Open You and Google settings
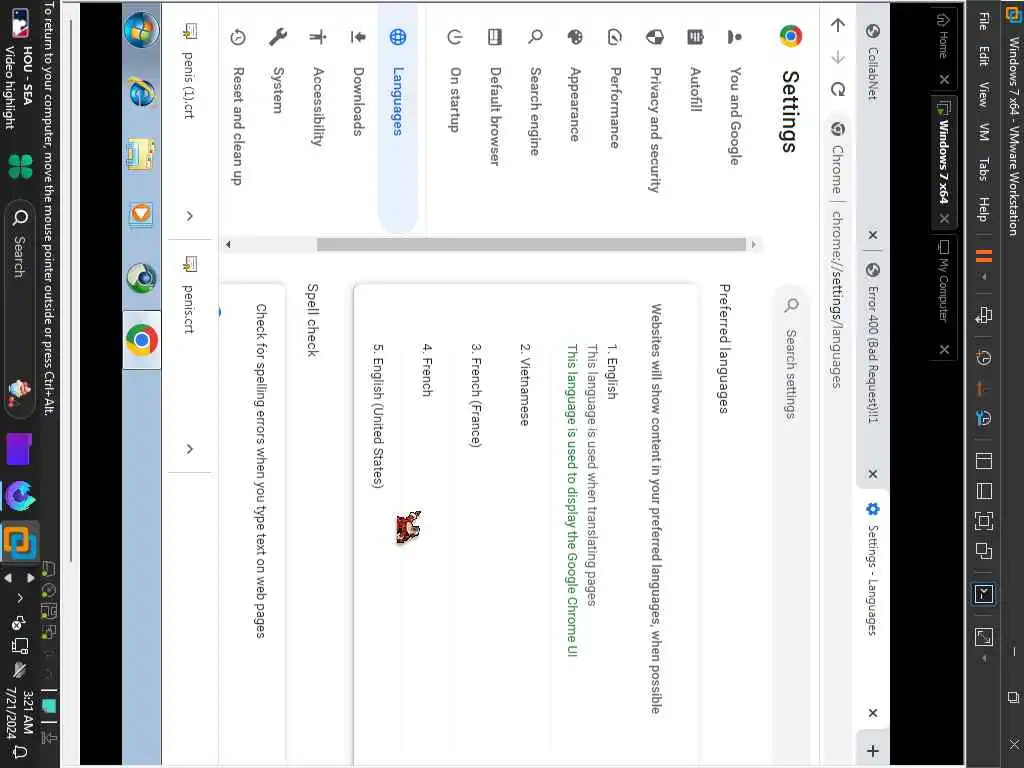This screenshot has height=768, width=1024. pyautogui.click(x=734, y=116)
